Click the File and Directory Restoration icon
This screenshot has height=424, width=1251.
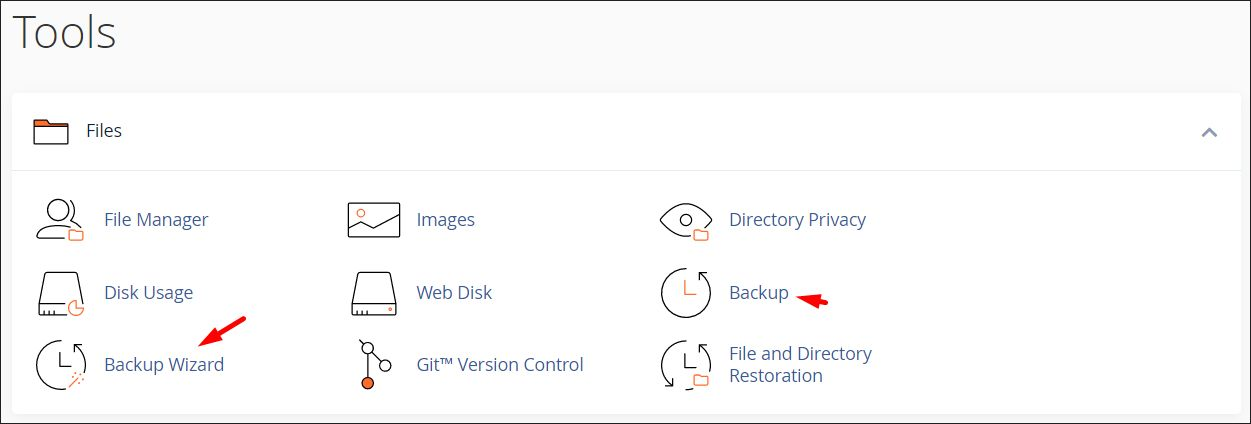pos(686,365)
